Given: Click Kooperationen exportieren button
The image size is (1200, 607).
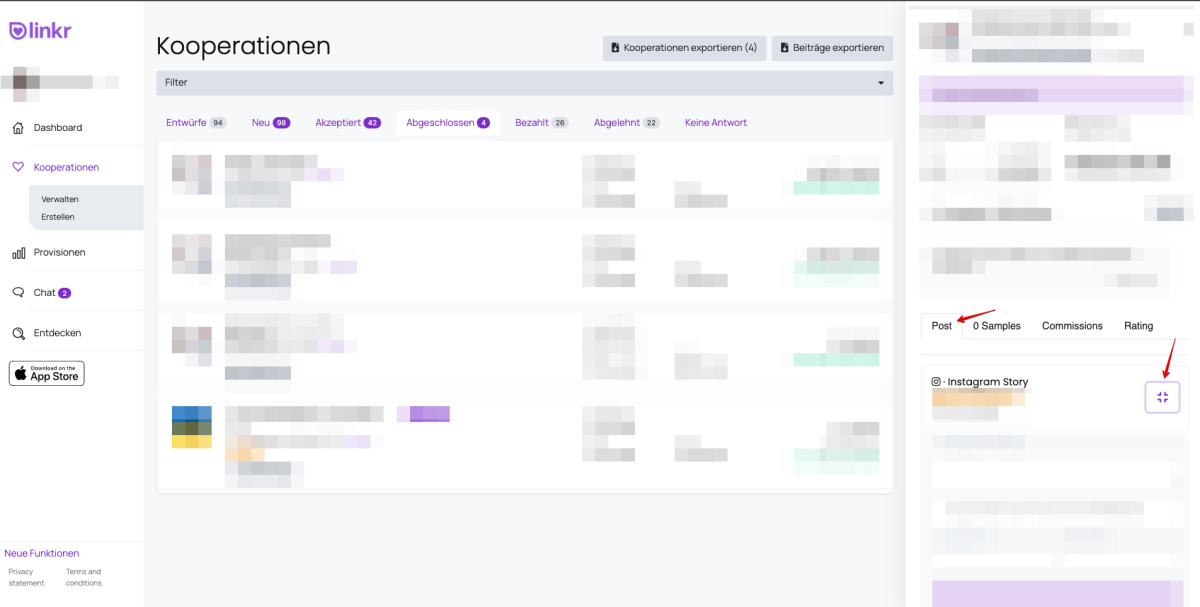Looking at the screenshot, I should point(684,48).
